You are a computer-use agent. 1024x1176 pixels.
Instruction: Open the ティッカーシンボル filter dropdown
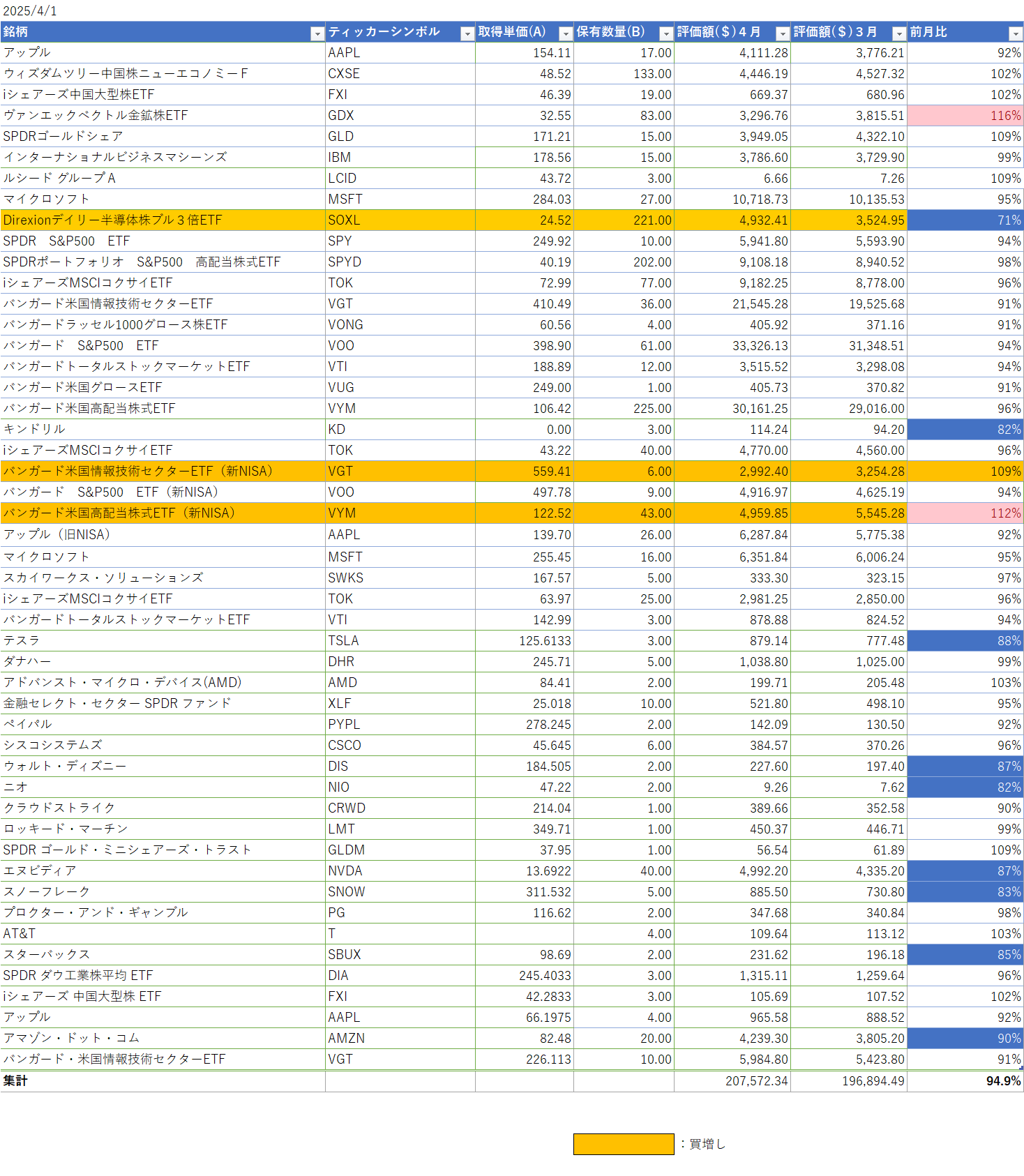[x=467, y=33]
